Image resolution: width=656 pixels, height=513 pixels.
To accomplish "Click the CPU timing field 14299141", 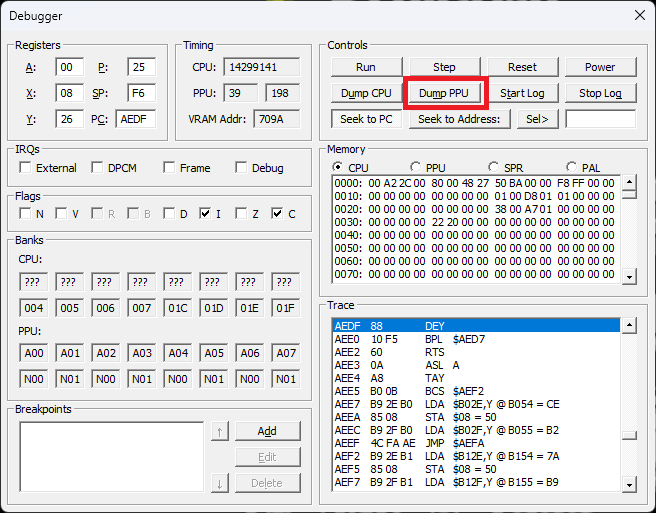I will 261,67.
